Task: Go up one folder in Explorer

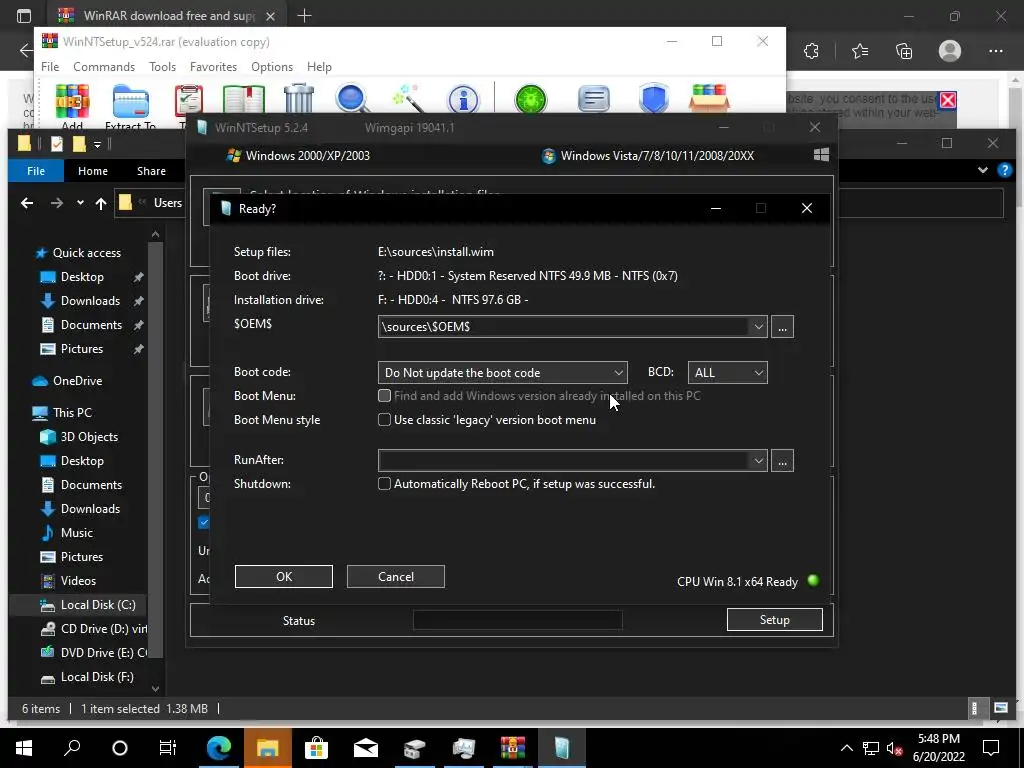Action: click(101, 203)
